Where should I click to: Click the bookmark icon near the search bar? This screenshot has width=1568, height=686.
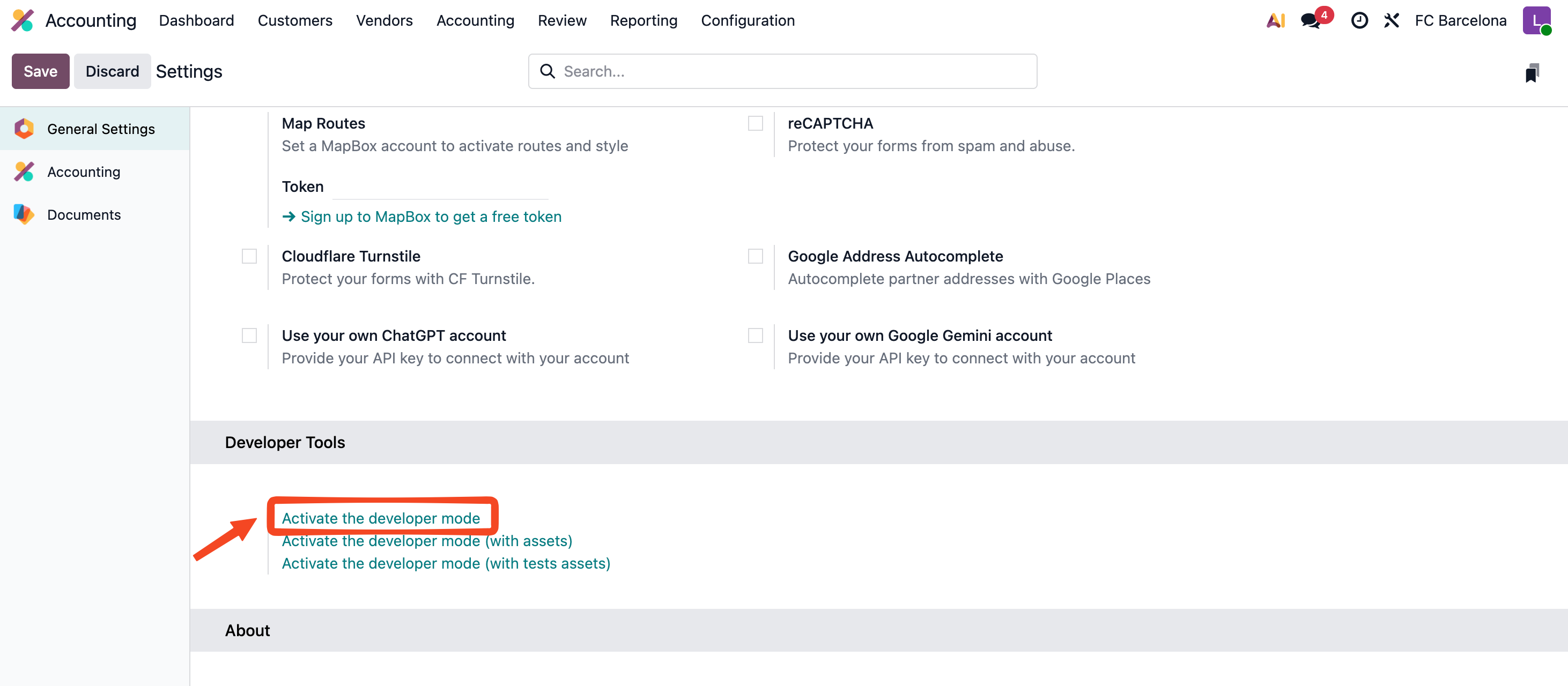1532,72
